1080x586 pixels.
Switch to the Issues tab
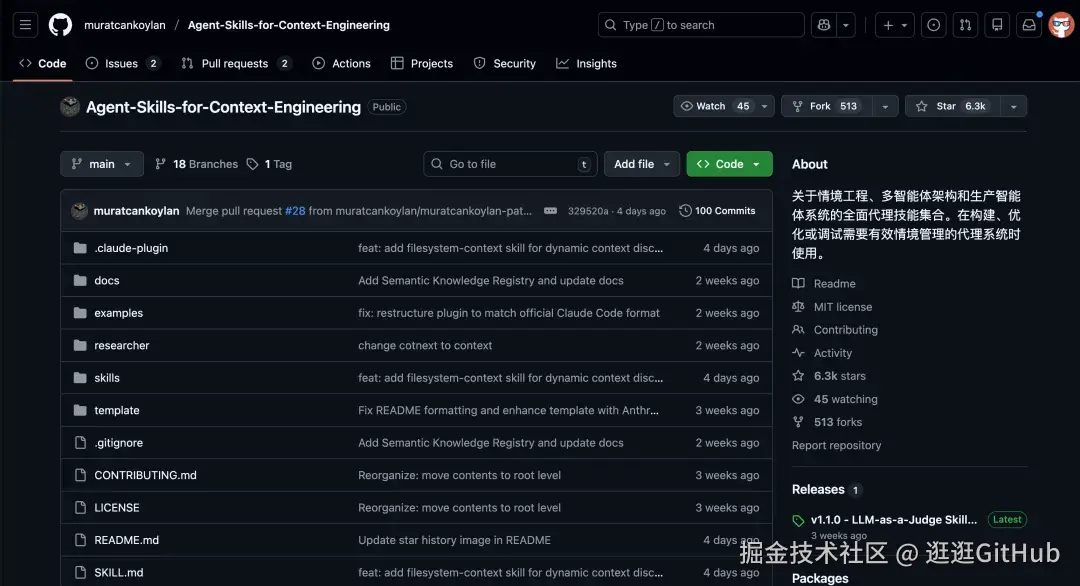(x=121, y=63)
